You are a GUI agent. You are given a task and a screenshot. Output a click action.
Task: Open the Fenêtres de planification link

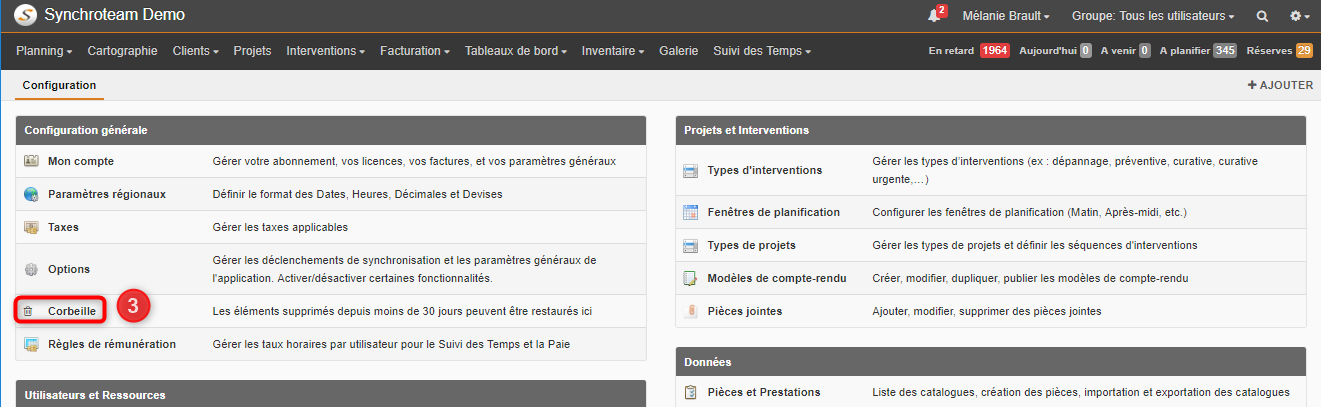774,212
